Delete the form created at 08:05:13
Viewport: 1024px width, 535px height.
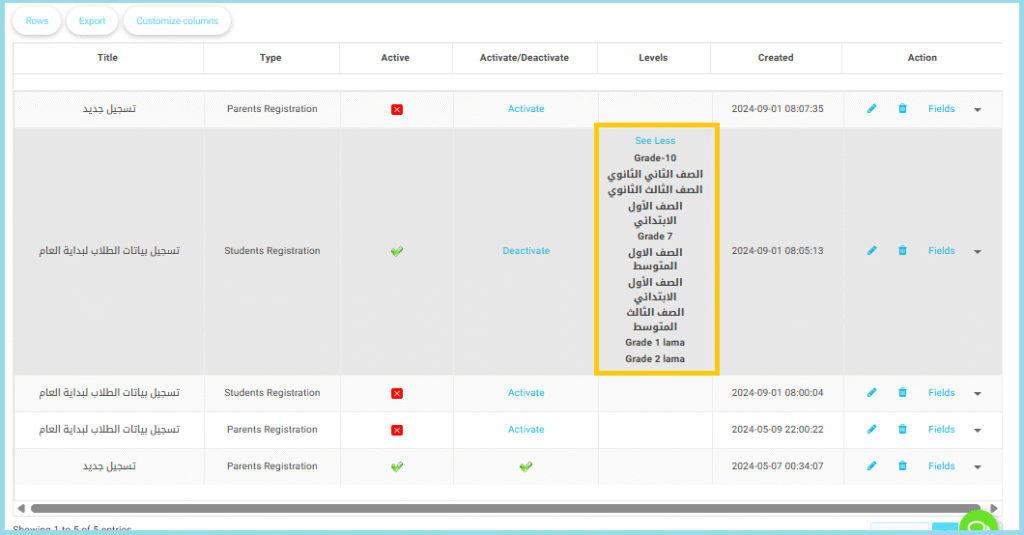pos(902,251)
